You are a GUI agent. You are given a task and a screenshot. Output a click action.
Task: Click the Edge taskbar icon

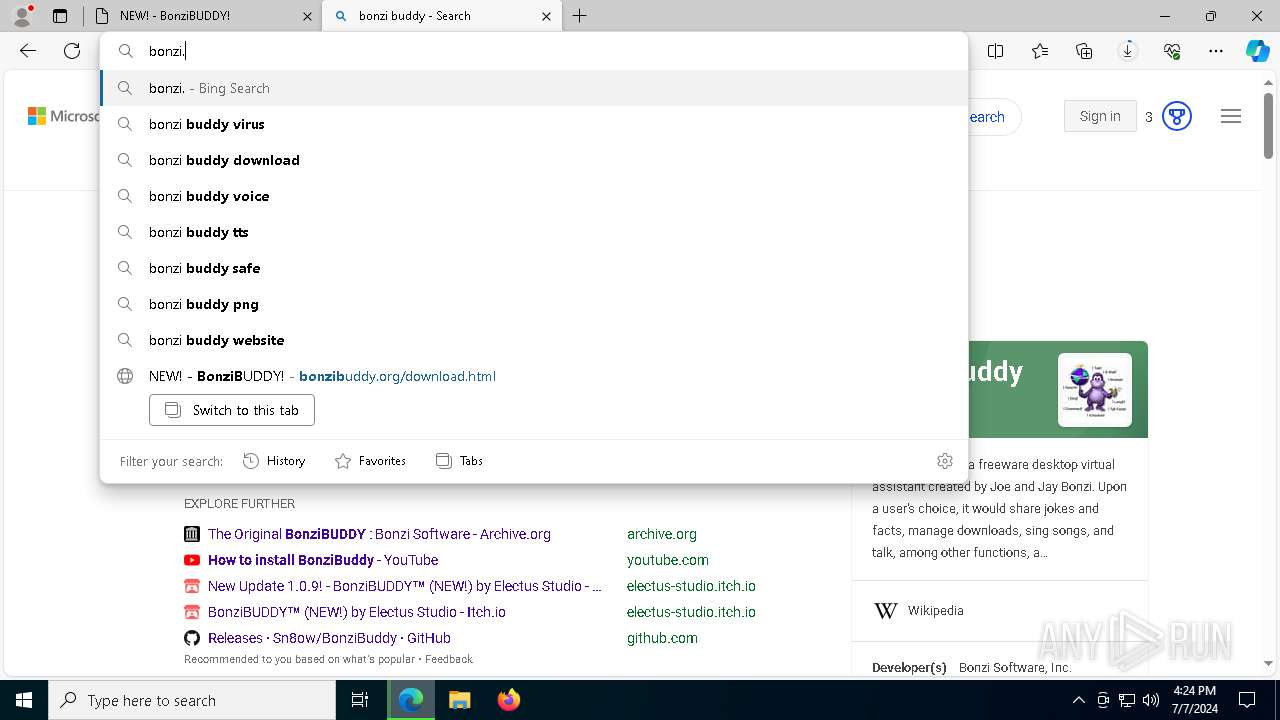(x=411, y=700)
